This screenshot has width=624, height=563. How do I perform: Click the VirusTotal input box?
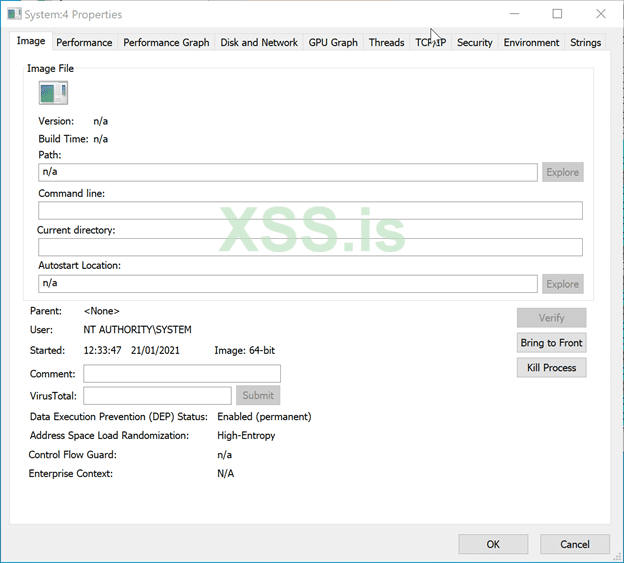(x=157, y=395)
